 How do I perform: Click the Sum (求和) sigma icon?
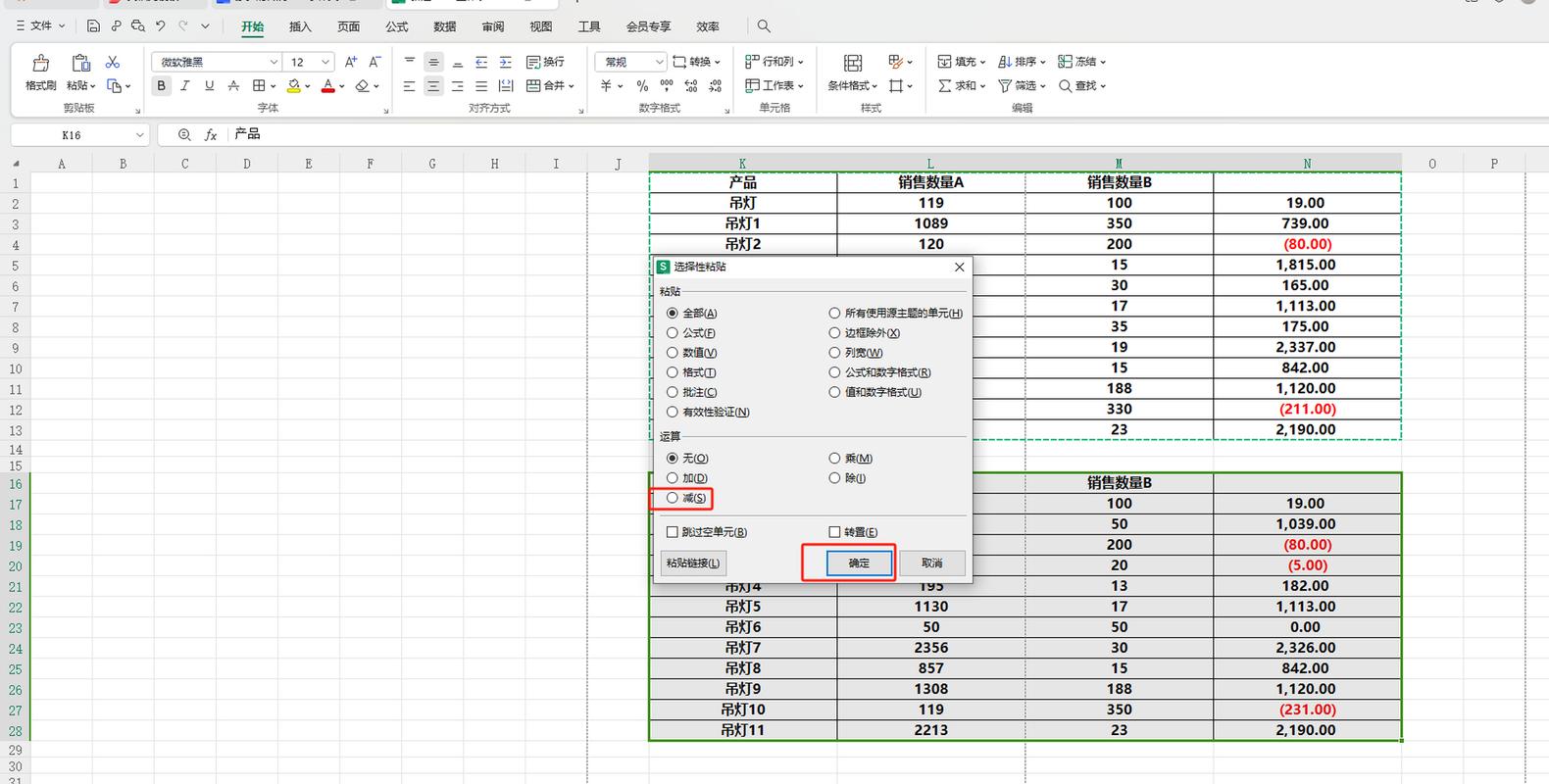coord(945,86)
